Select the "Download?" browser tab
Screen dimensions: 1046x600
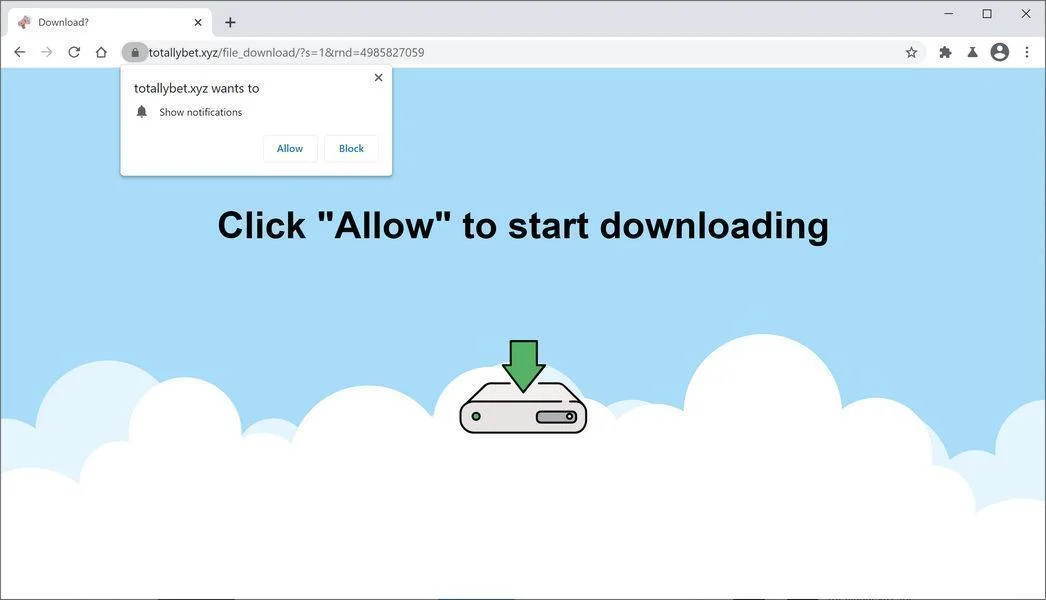[110, 22]
